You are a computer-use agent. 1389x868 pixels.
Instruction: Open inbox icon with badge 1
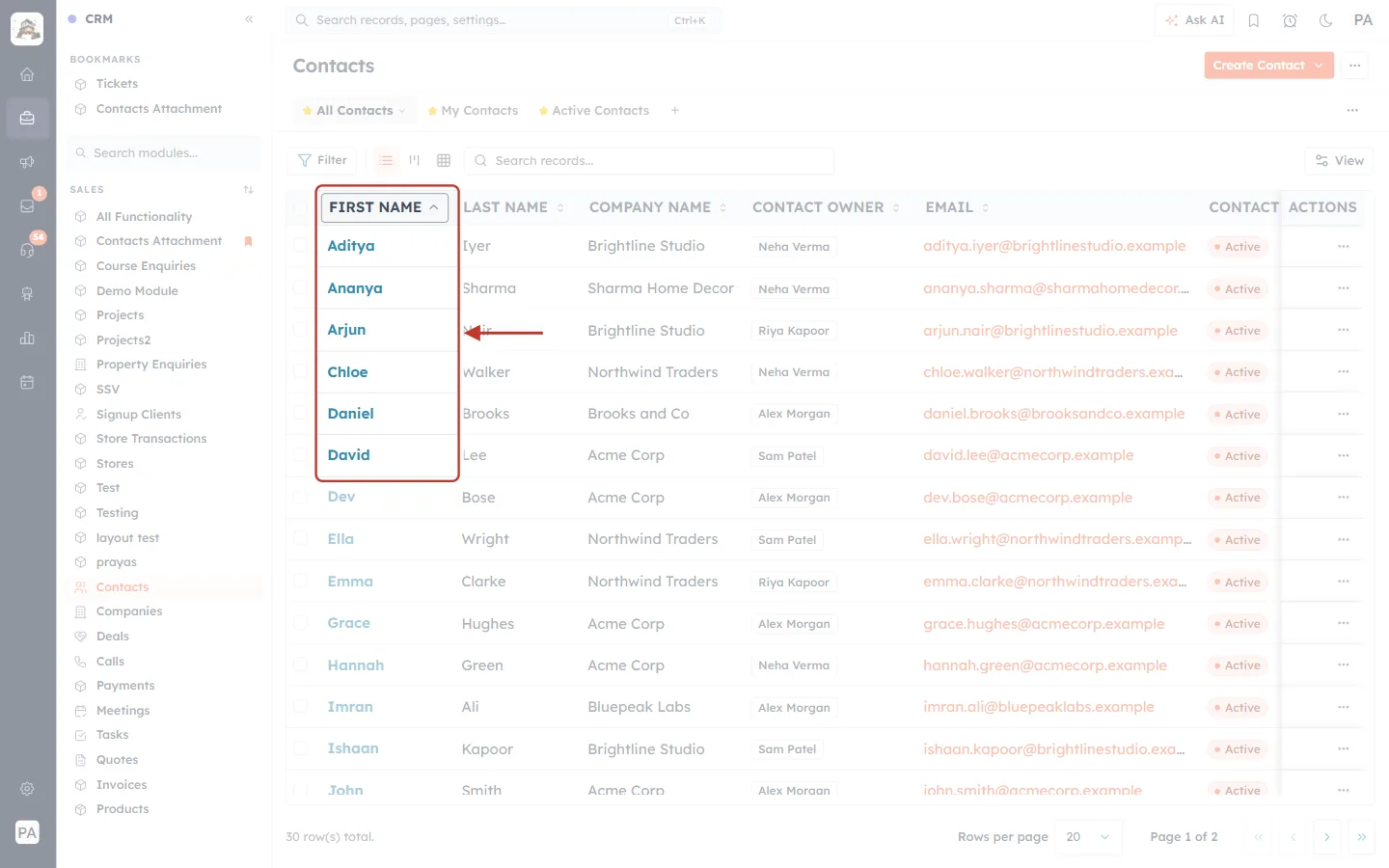(27, 205)
